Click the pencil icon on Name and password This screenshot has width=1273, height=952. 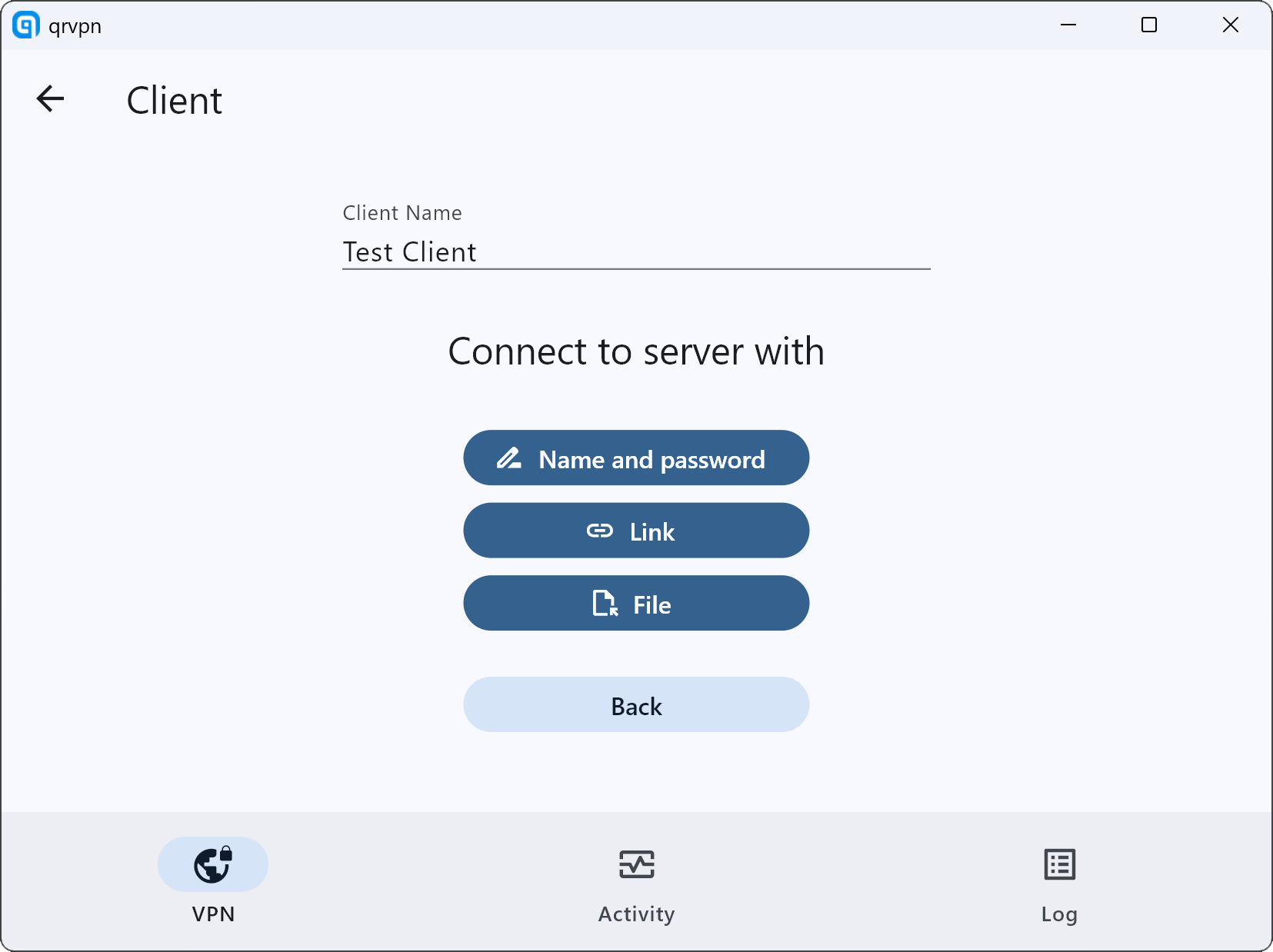pos(509,459)
